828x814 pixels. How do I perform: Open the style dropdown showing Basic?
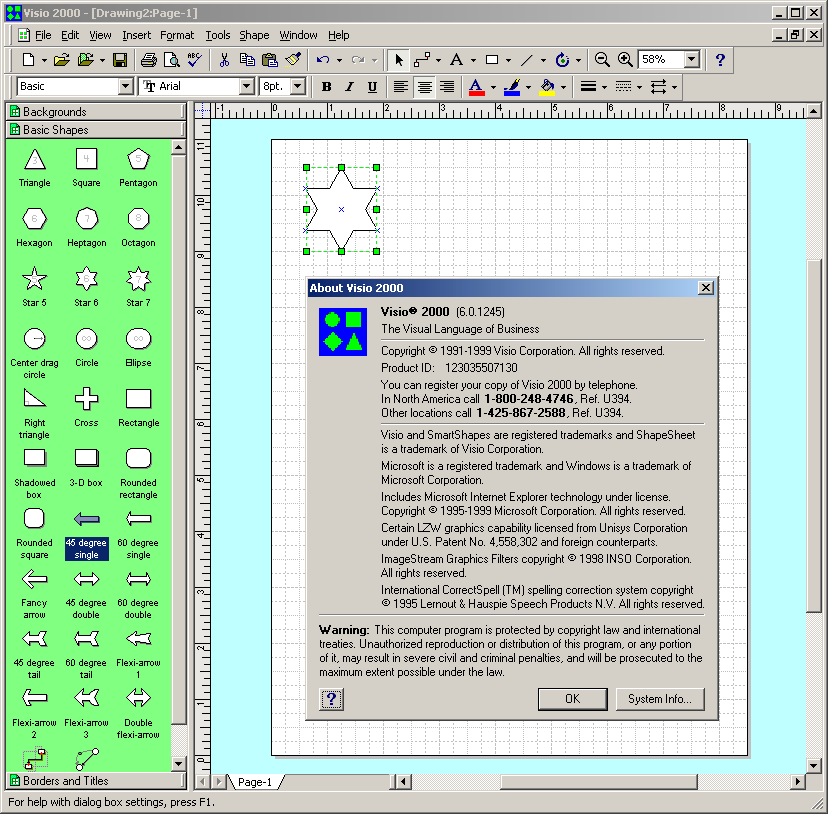[x=126, y=86]
